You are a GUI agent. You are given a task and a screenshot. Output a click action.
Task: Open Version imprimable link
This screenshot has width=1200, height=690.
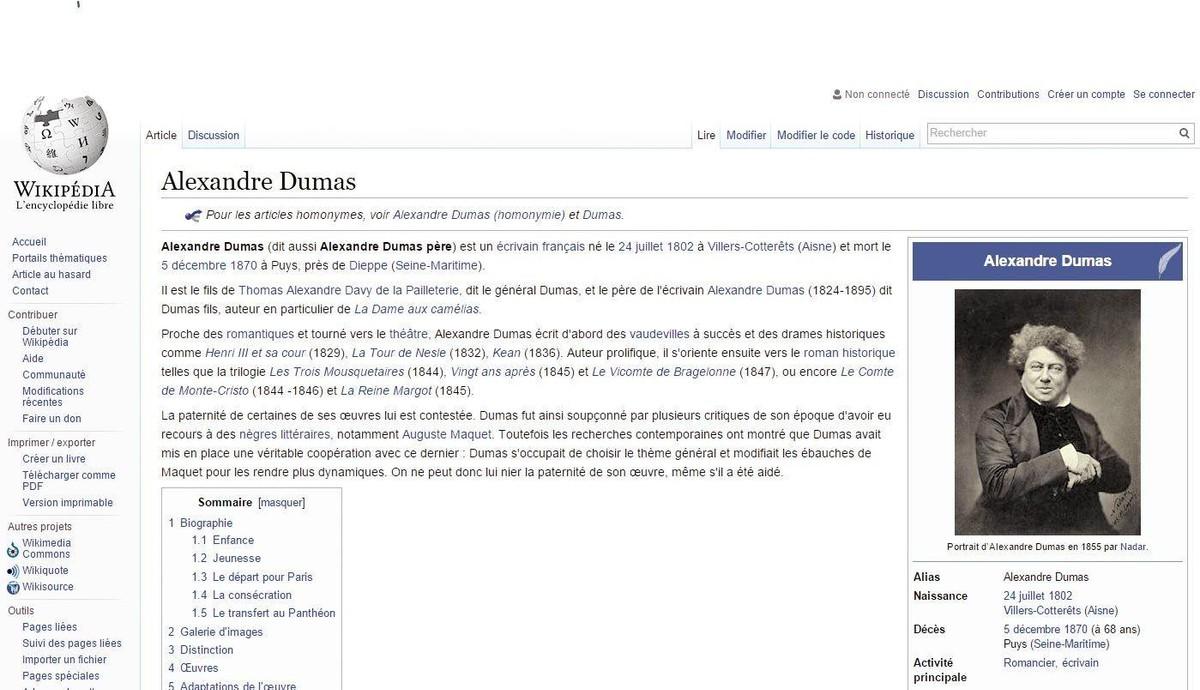click(x=68, y=503)
